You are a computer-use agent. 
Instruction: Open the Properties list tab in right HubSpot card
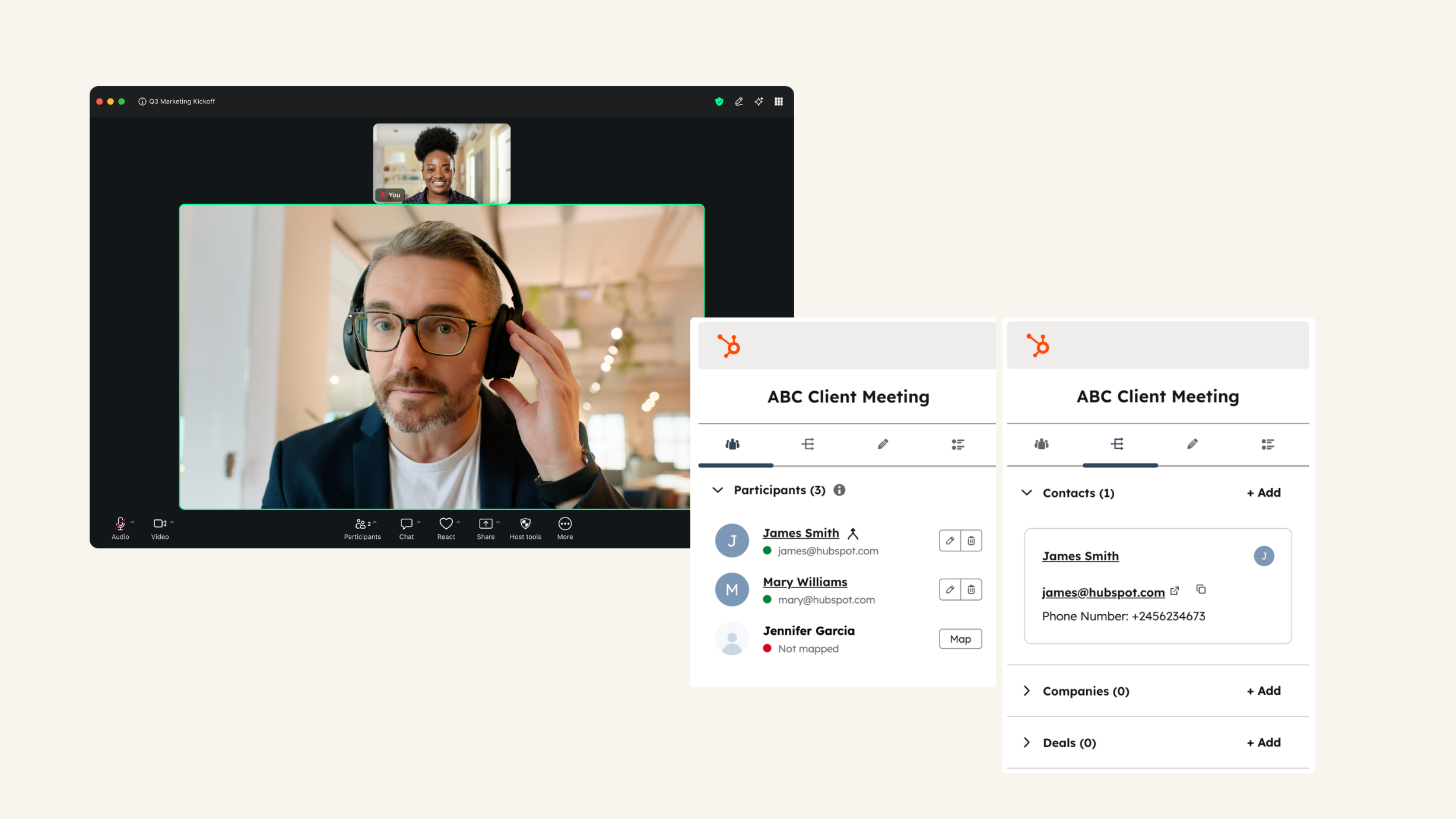click(x=1268, y=444)
